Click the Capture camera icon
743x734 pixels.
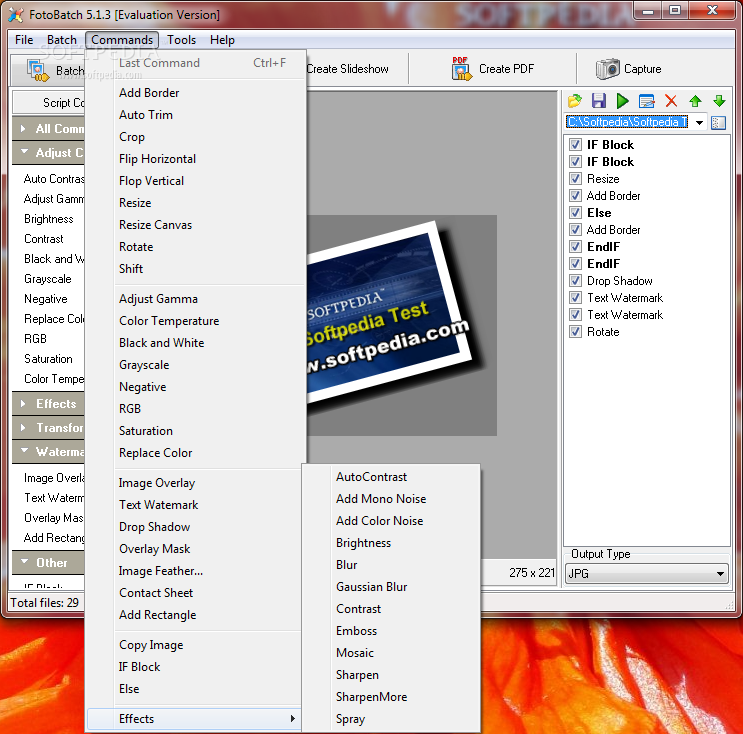(607, 69)
